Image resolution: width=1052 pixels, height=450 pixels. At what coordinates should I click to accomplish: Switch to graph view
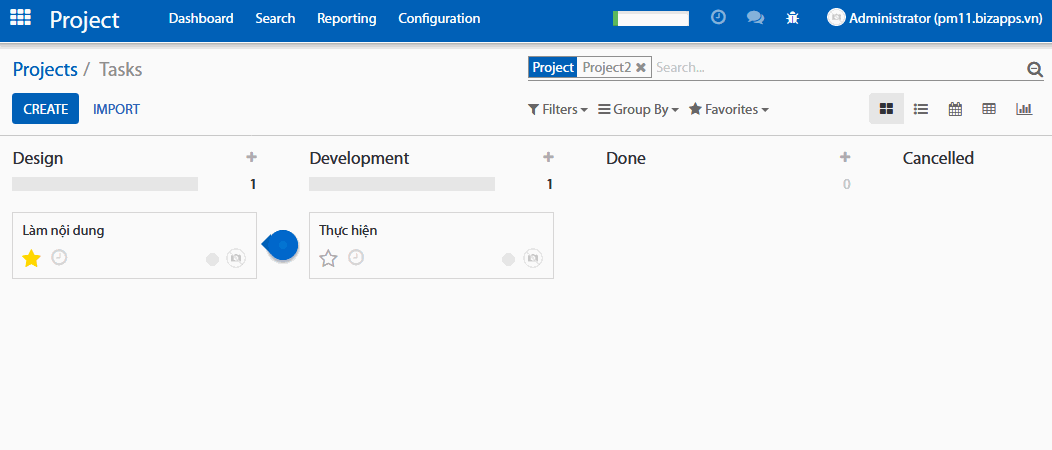tap(1023, 109)
